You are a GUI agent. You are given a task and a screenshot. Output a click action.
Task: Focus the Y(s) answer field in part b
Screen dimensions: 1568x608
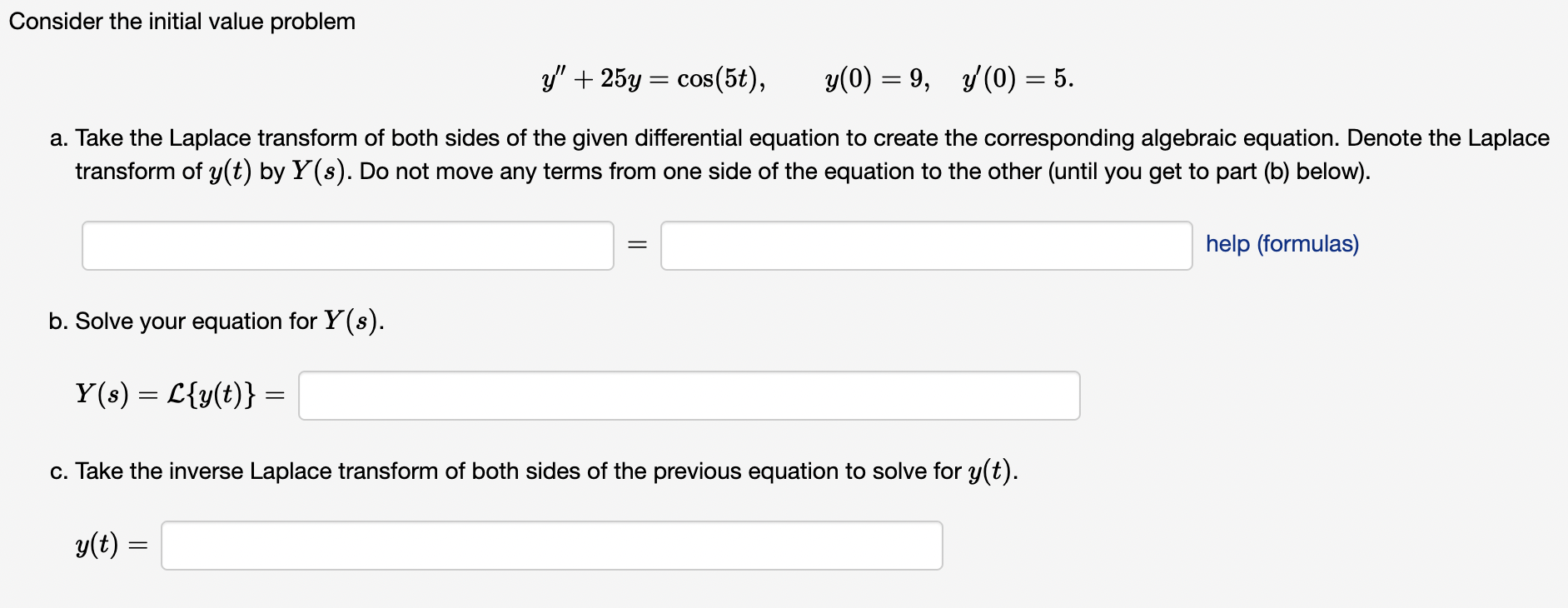pos(689,396)
